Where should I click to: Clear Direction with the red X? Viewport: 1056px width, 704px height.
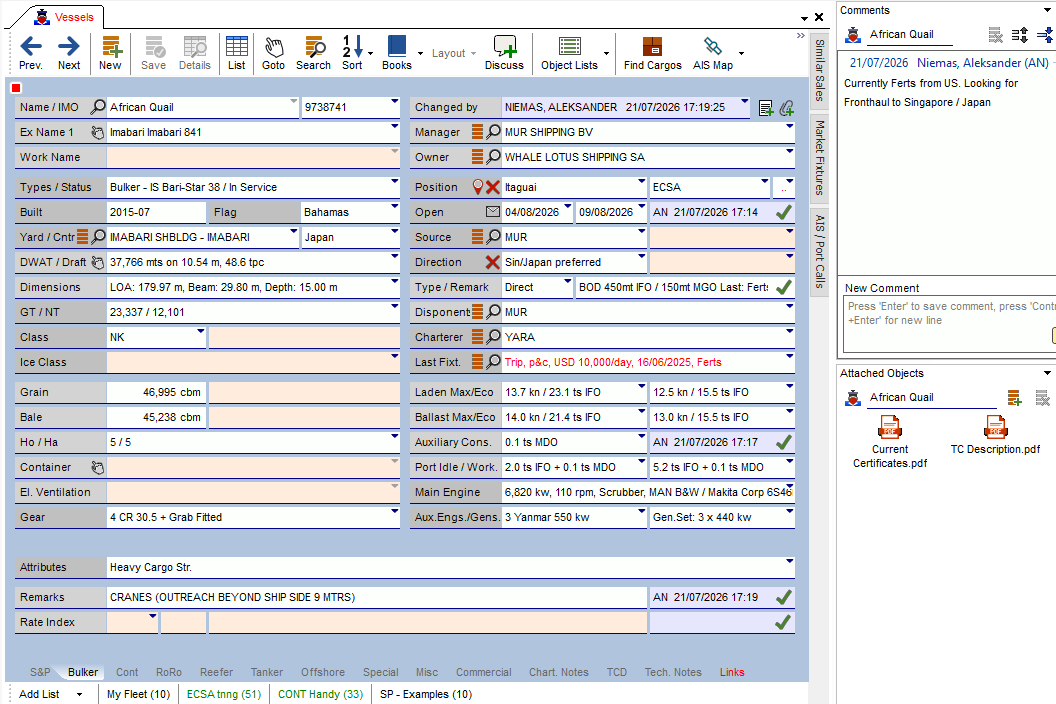tap(493, 262)
